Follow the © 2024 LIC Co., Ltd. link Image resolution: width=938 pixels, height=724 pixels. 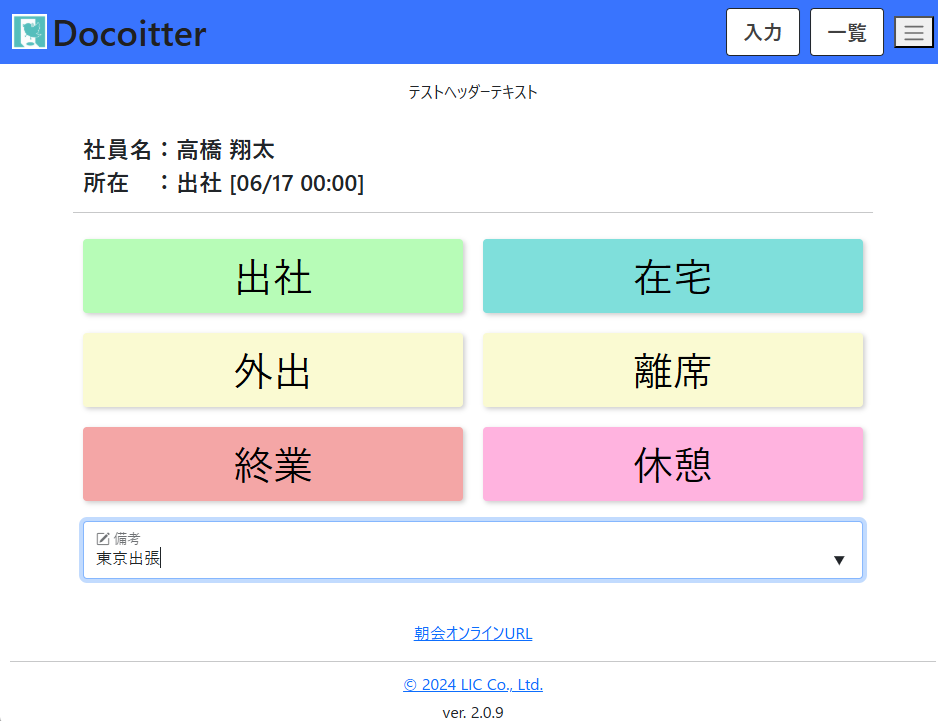click(x=473, y=685)
